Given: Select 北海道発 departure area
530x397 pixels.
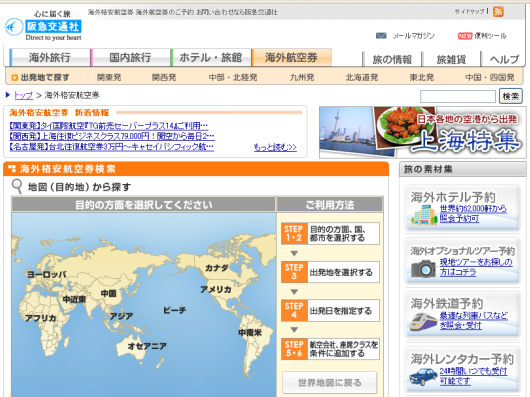Looking at the screenshot, I should pos(362,77).
